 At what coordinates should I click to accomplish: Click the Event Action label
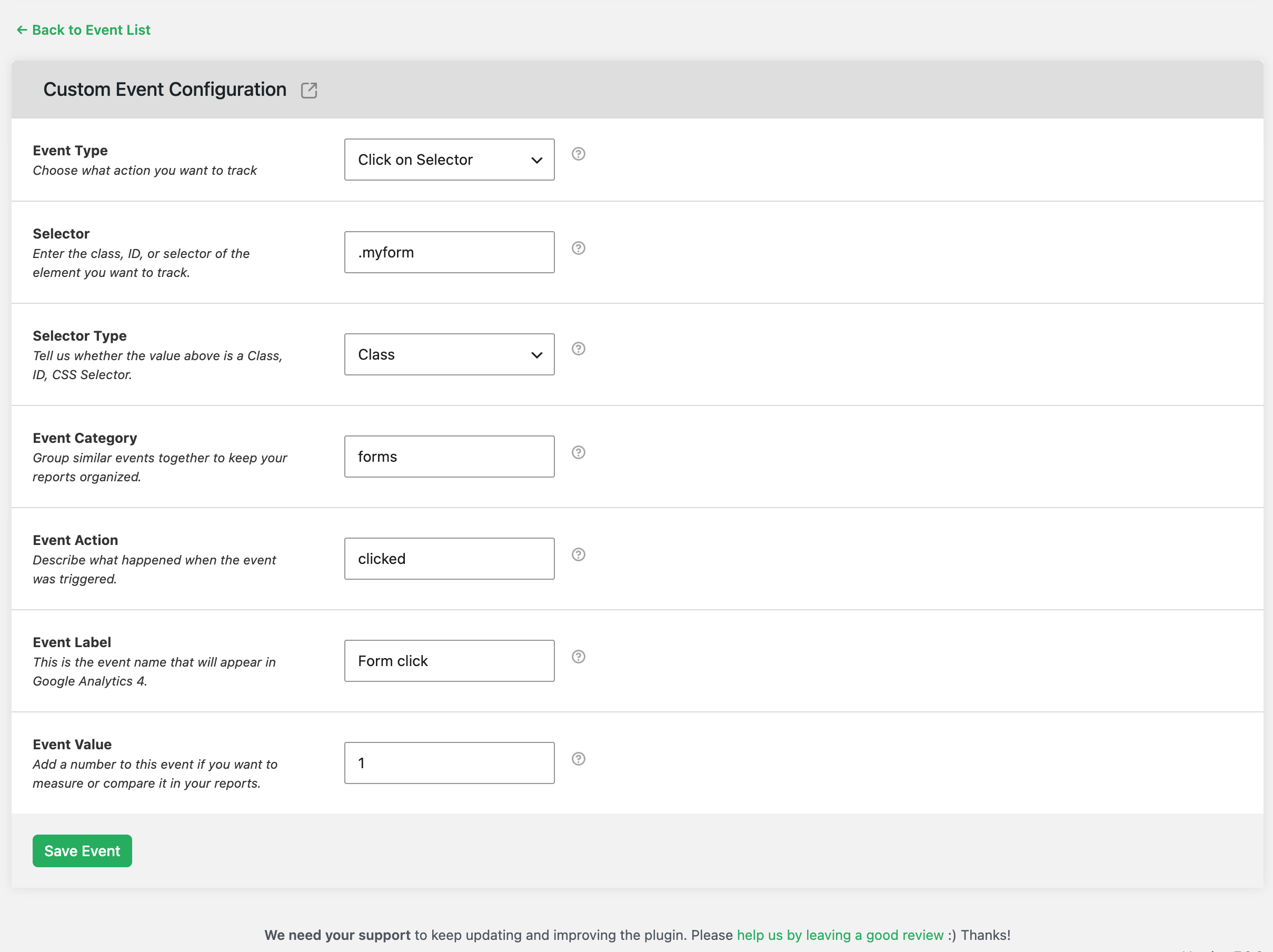75,540
